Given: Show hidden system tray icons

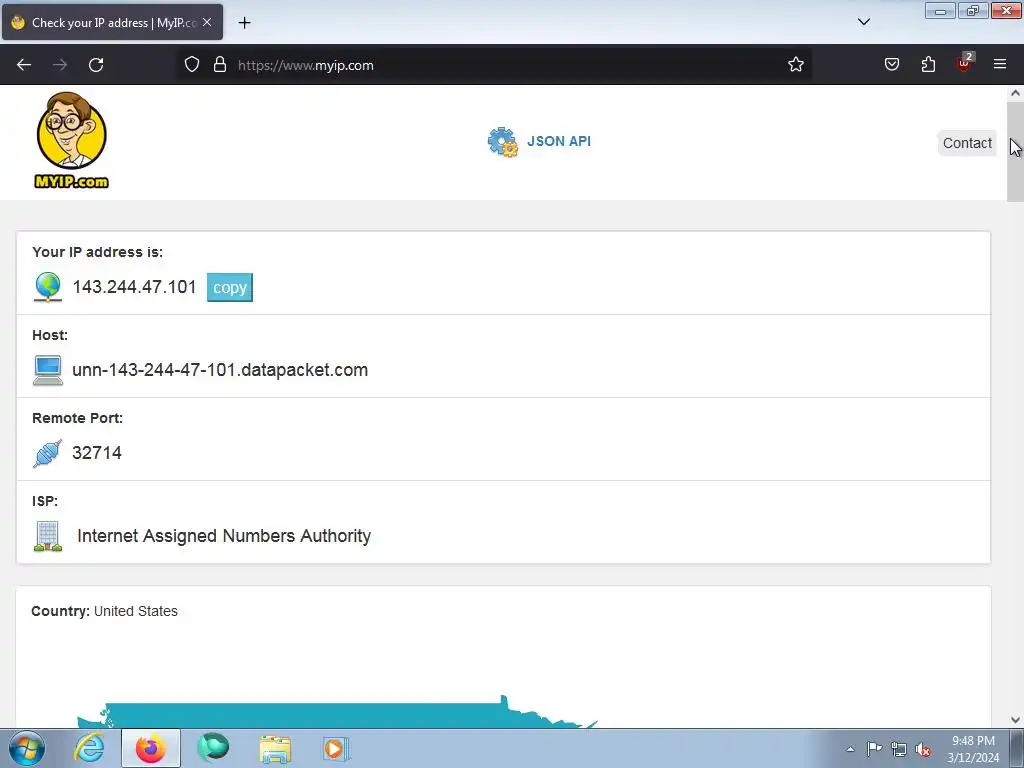Looking at the screenshot, I should tap(850, 749).
